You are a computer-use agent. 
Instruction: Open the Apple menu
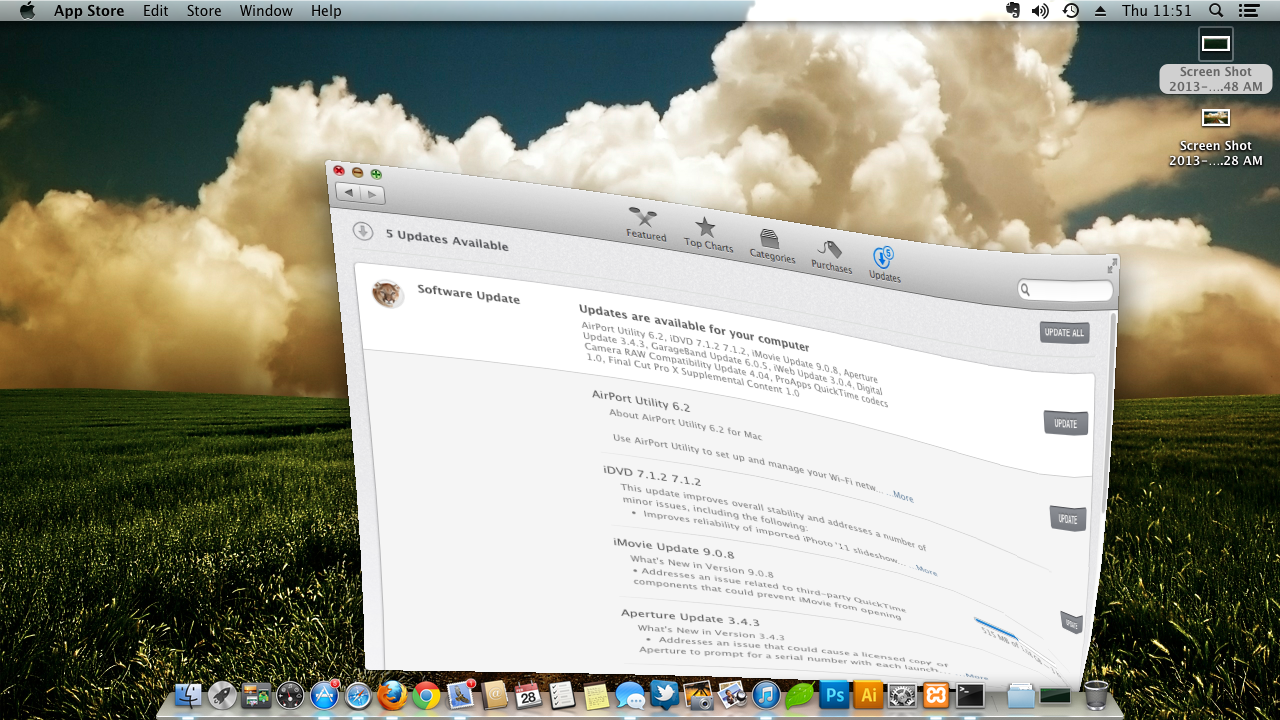click(27, 11)
